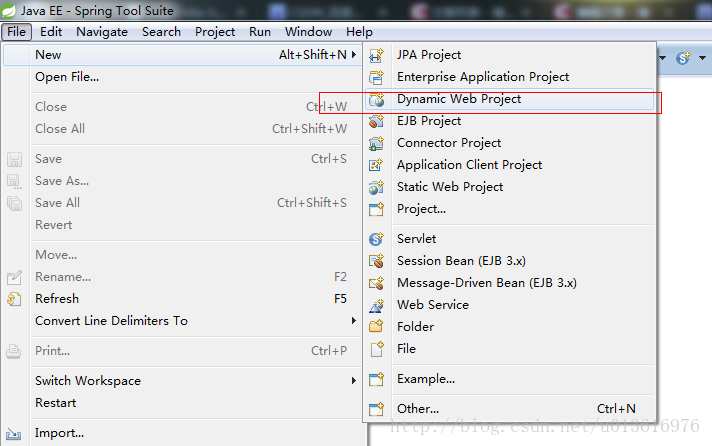
Task: Choose Open File... from File menu
Action: coord(183,77)
